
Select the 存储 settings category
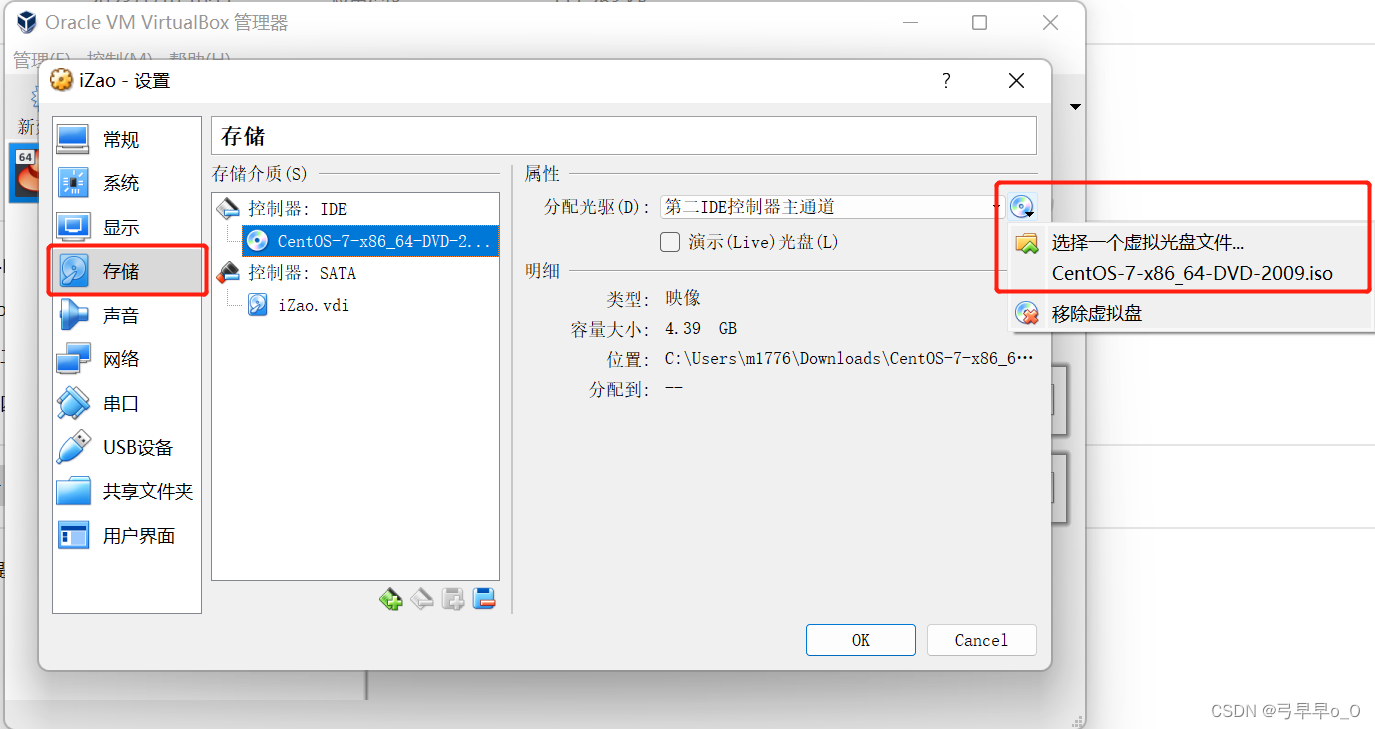[127, 271]
